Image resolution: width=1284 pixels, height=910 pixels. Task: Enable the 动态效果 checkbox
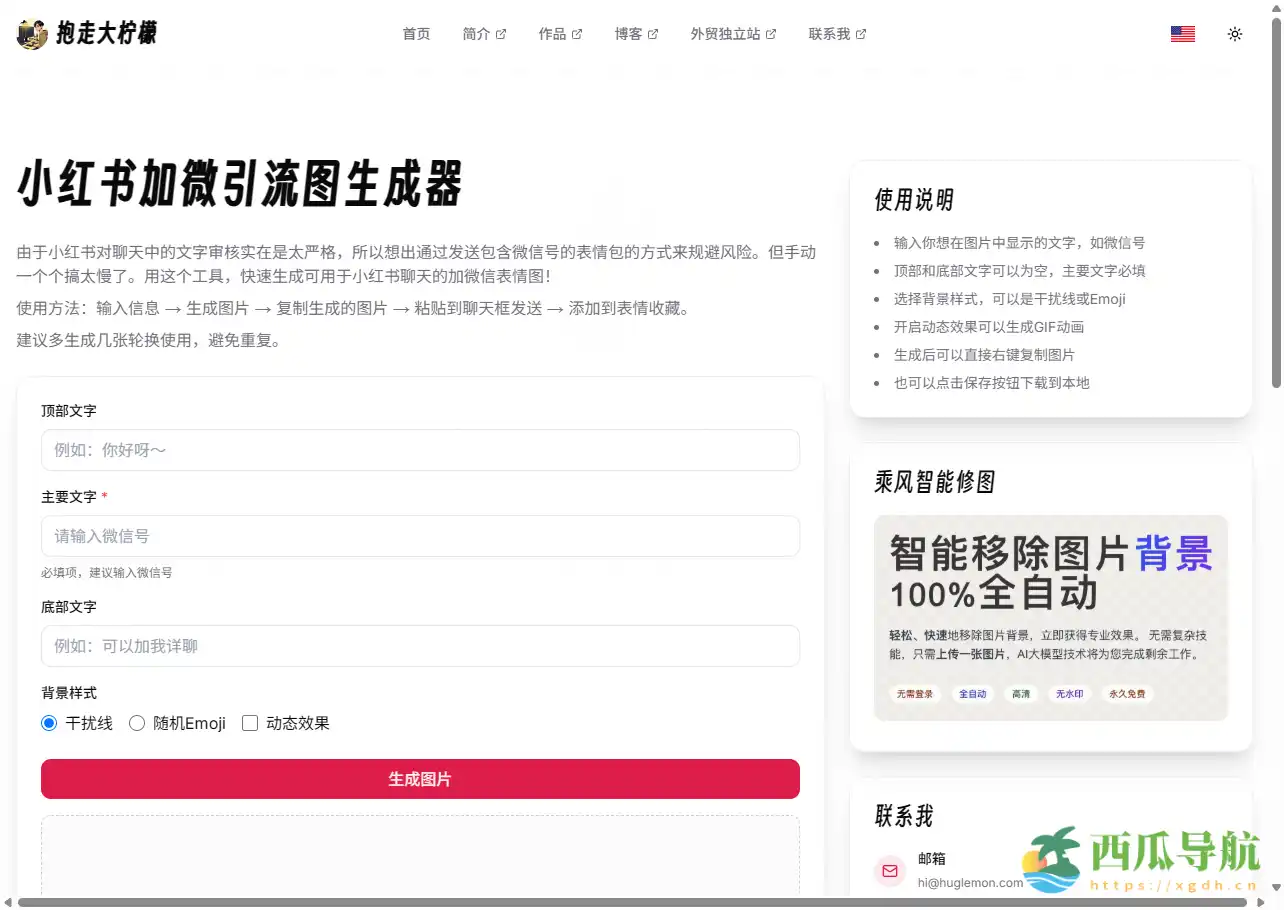(x=250, y=722)
